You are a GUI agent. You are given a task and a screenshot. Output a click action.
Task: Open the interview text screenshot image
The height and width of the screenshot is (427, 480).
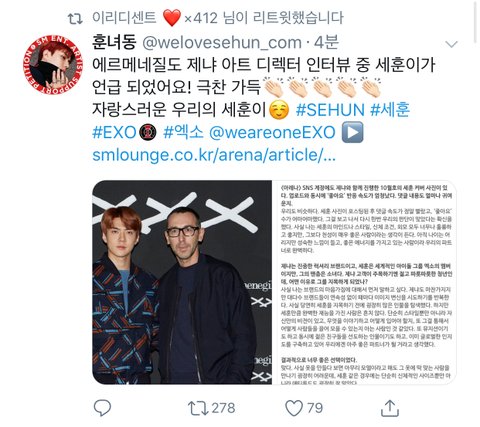(x=364, y=282)
